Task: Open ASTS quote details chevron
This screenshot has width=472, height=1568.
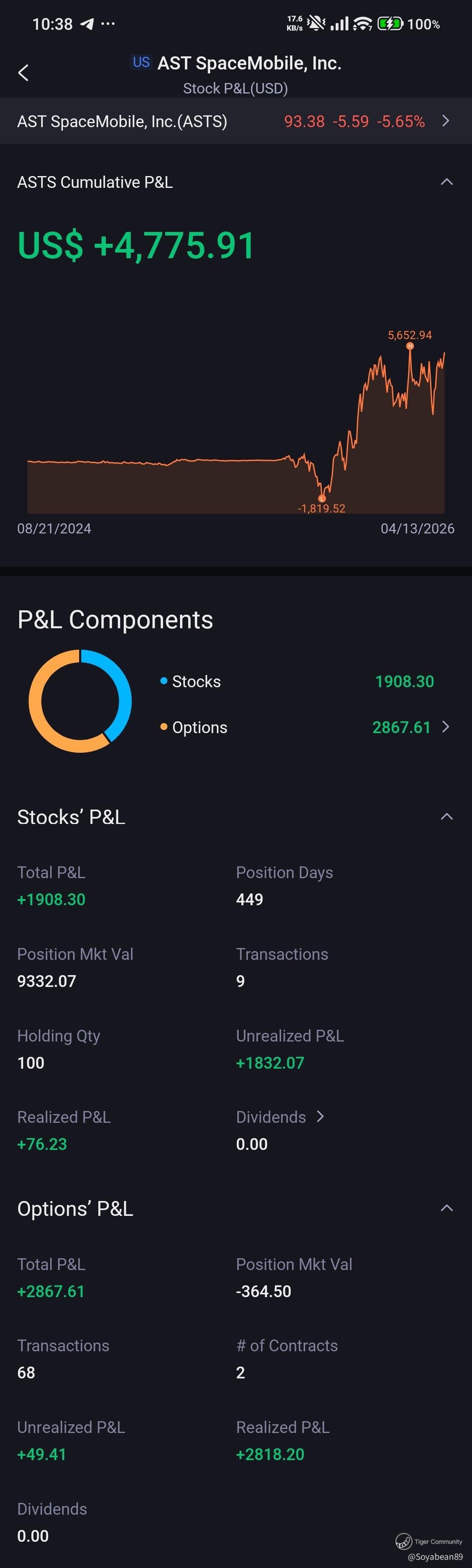Action: [446, 121]
